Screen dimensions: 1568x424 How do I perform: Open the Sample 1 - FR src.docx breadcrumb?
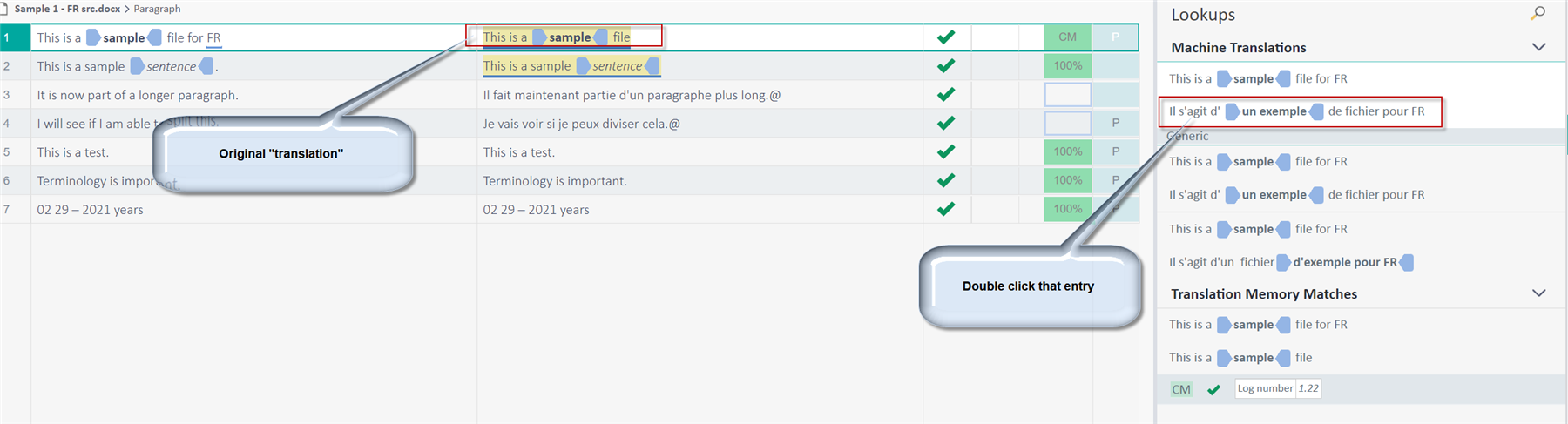coord(67,9)
